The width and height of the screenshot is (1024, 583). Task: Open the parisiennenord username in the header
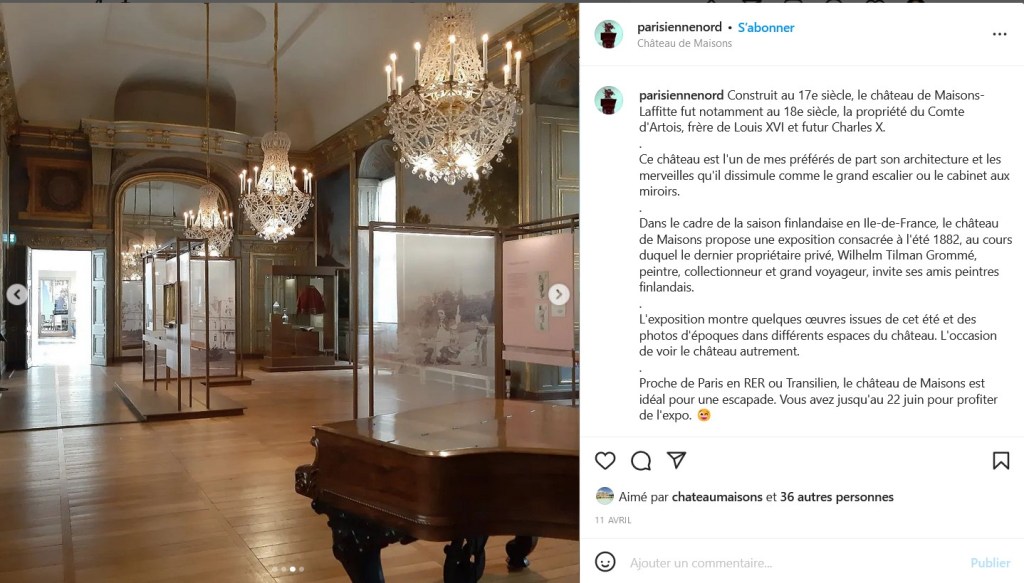(679, 27)
